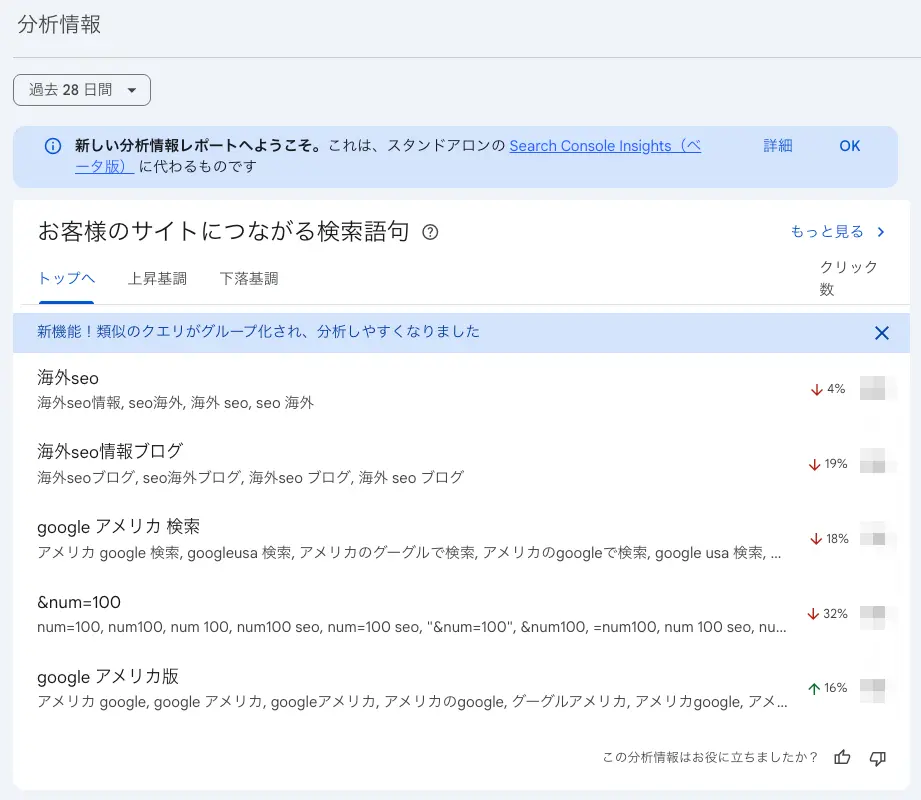Viewport: 921px width, 800px height.
Task: Click the 詳細 link in banner
Action: pos(778,146)
